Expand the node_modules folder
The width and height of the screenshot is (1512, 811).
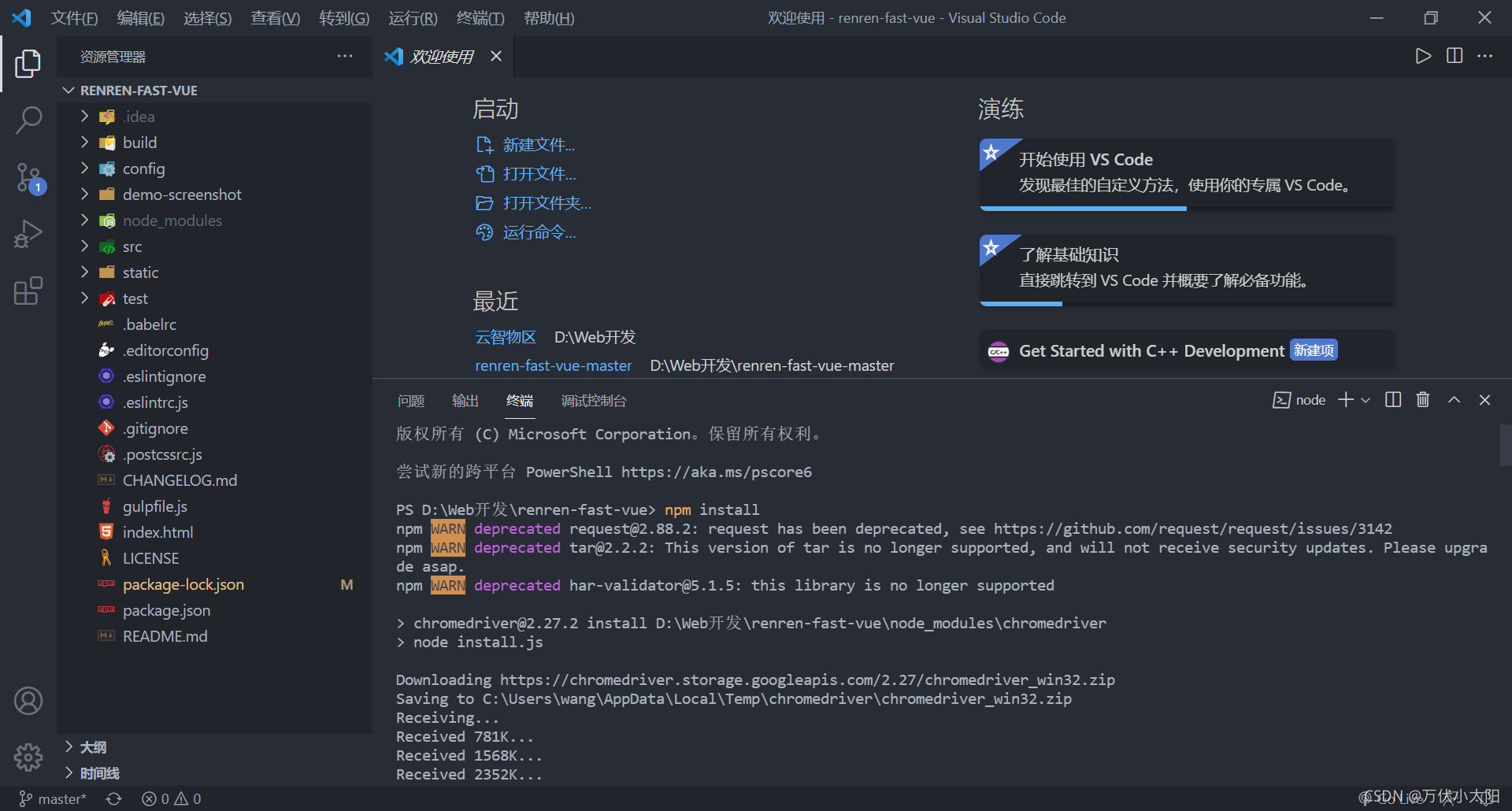[x=214, y=220]
